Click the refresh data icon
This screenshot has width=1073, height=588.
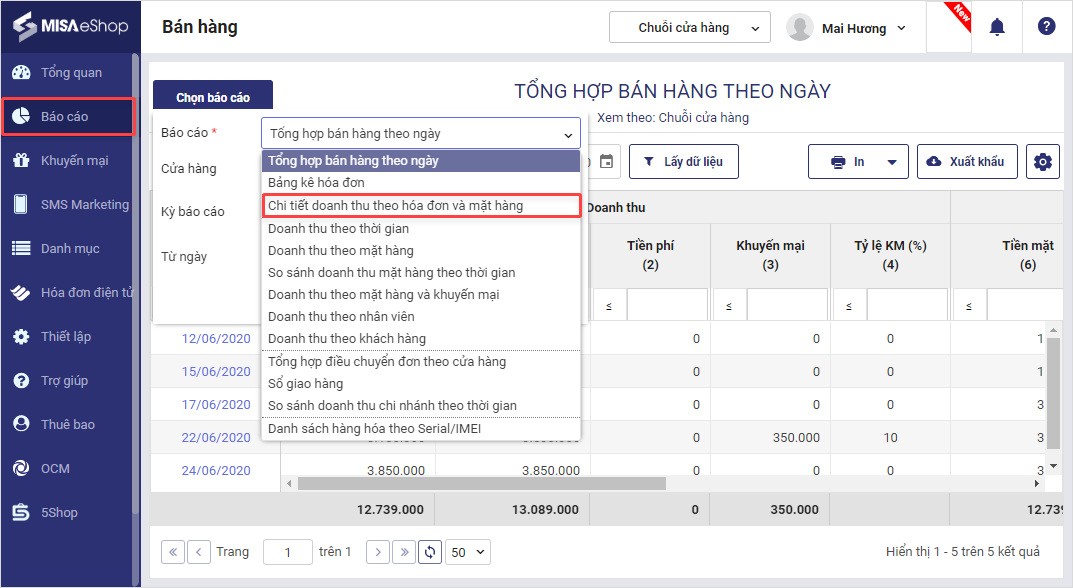pyautogui.click(x=430, y=552)
